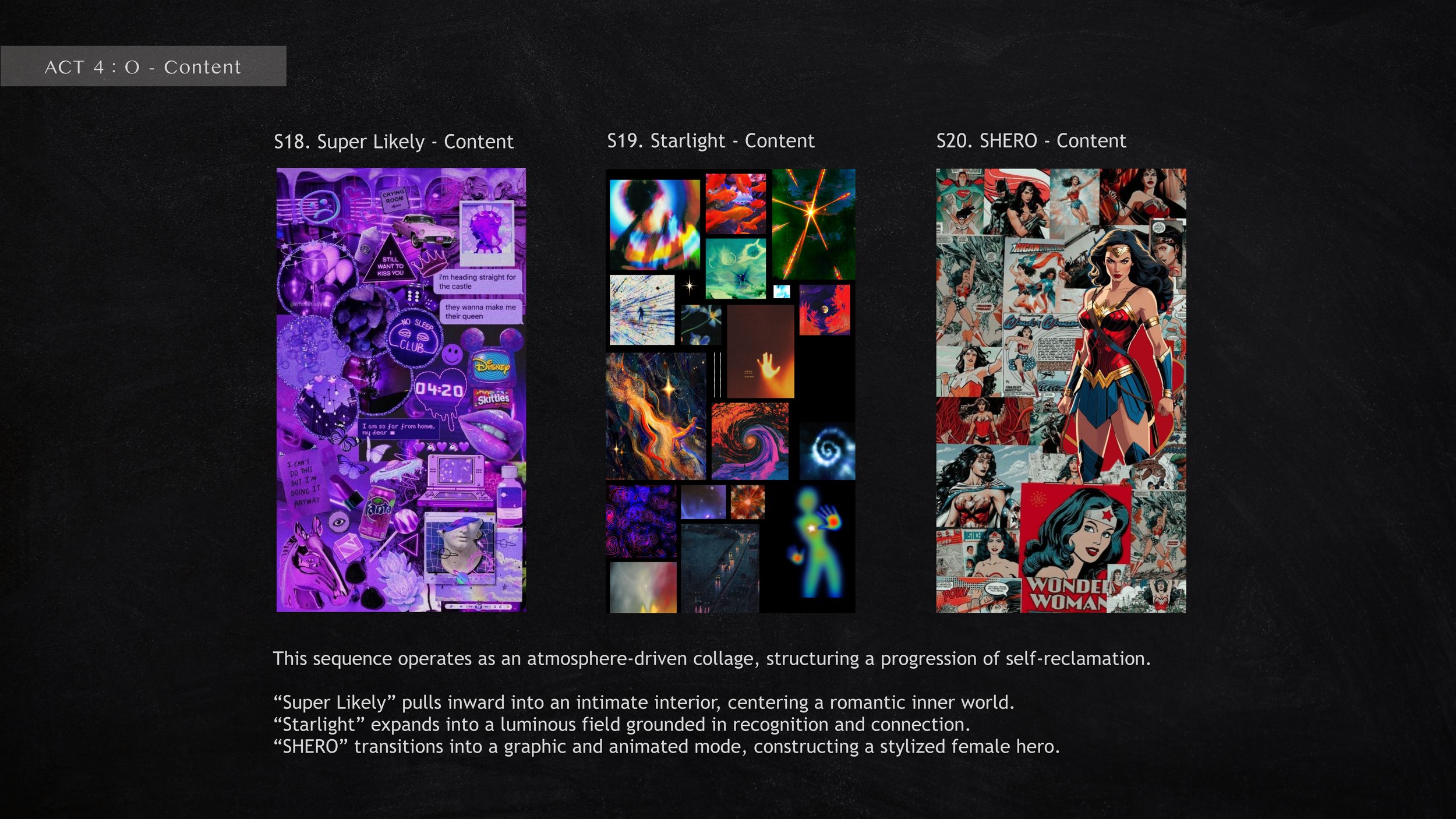Select the S20. SHERO - Content heading
Viewport: 1456px width, 819px height.
click(1031, 141)
